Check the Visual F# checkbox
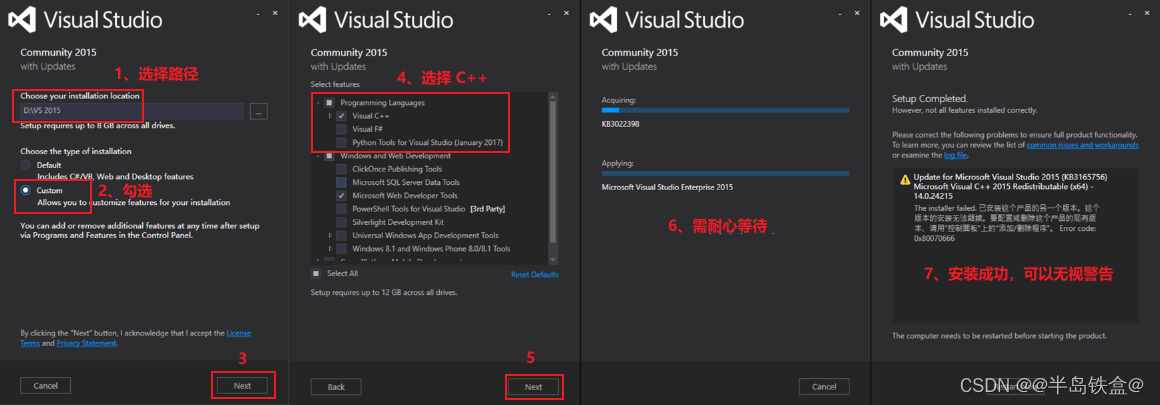Image resolution: width=1160 pixels, height=405 pixels. point(341,129)
